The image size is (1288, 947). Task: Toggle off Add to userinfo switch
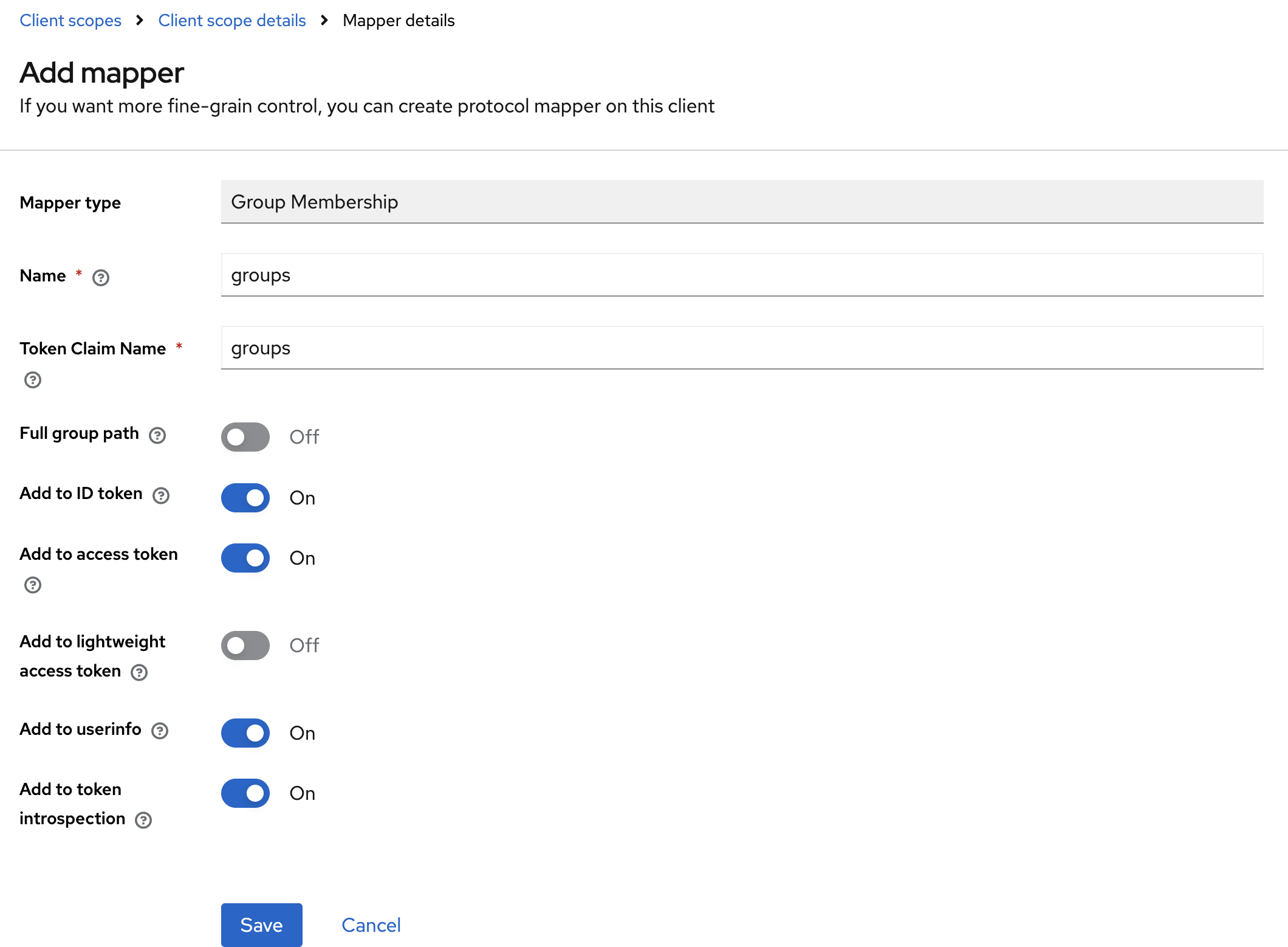click(x=245, y=733)
